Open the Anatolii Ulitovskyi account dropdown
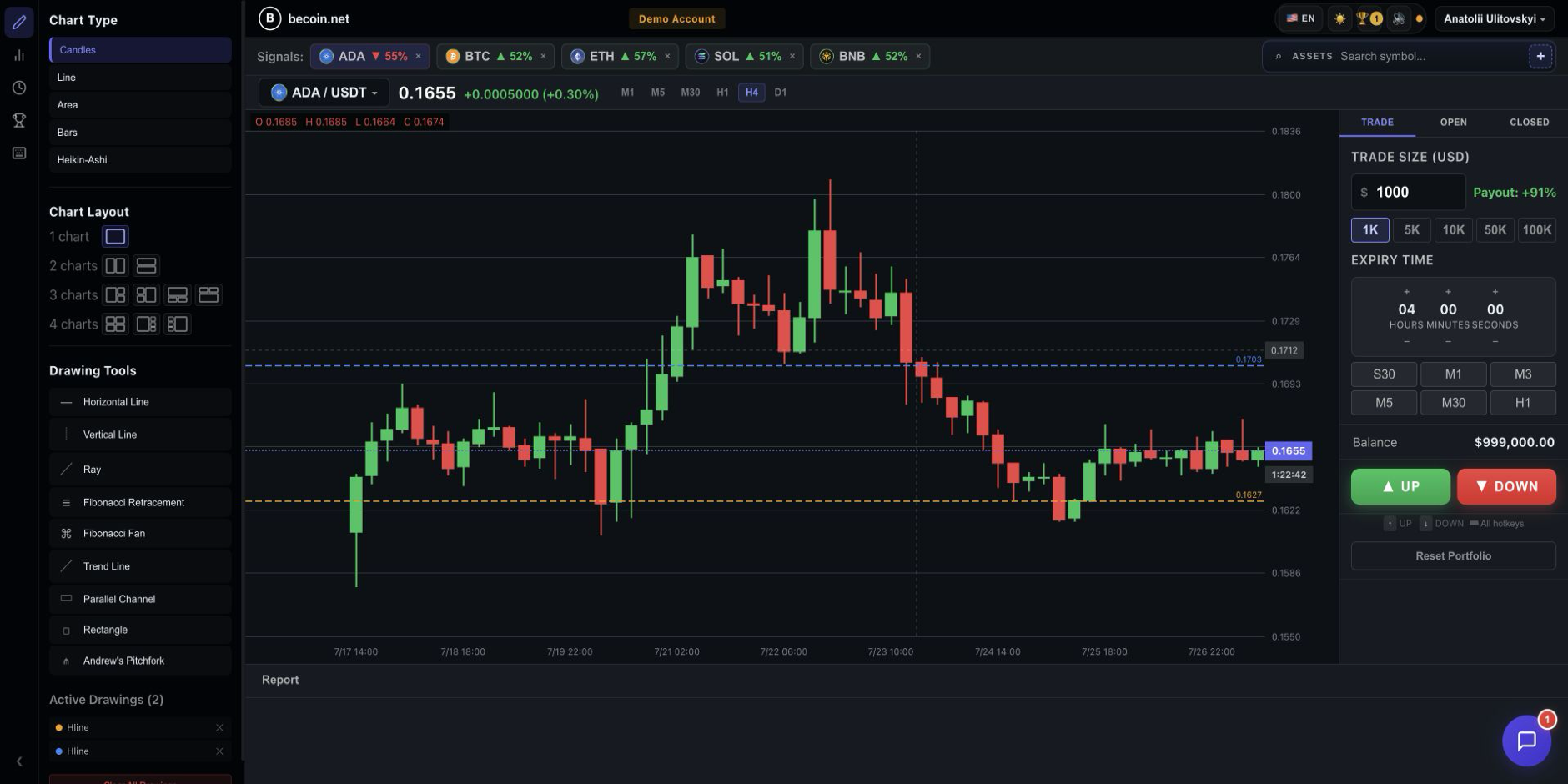Image resolution: width=1568 pixels, height=784 pixels. (1494, 18)
